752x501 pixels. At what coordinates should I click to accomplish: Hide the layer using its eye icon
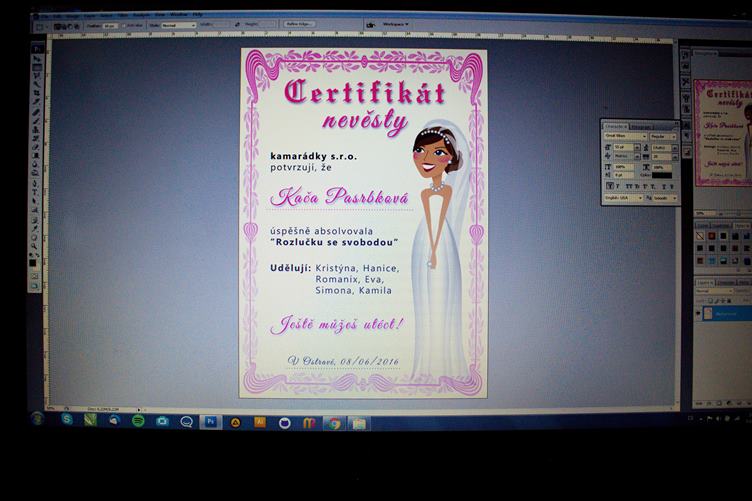coord(698,314)
